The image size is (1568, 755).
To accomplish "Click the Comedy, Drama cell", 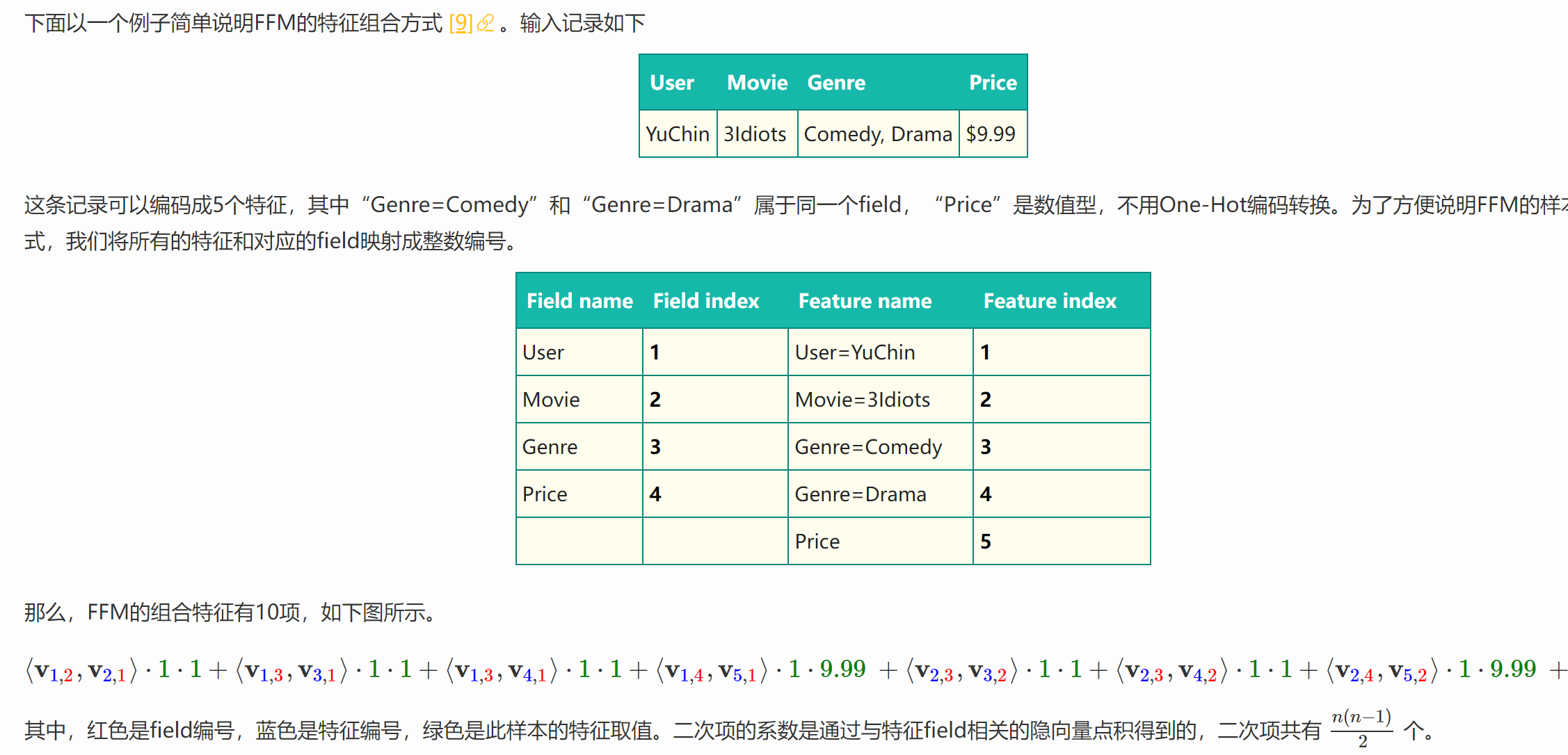I will click(879, 133).
